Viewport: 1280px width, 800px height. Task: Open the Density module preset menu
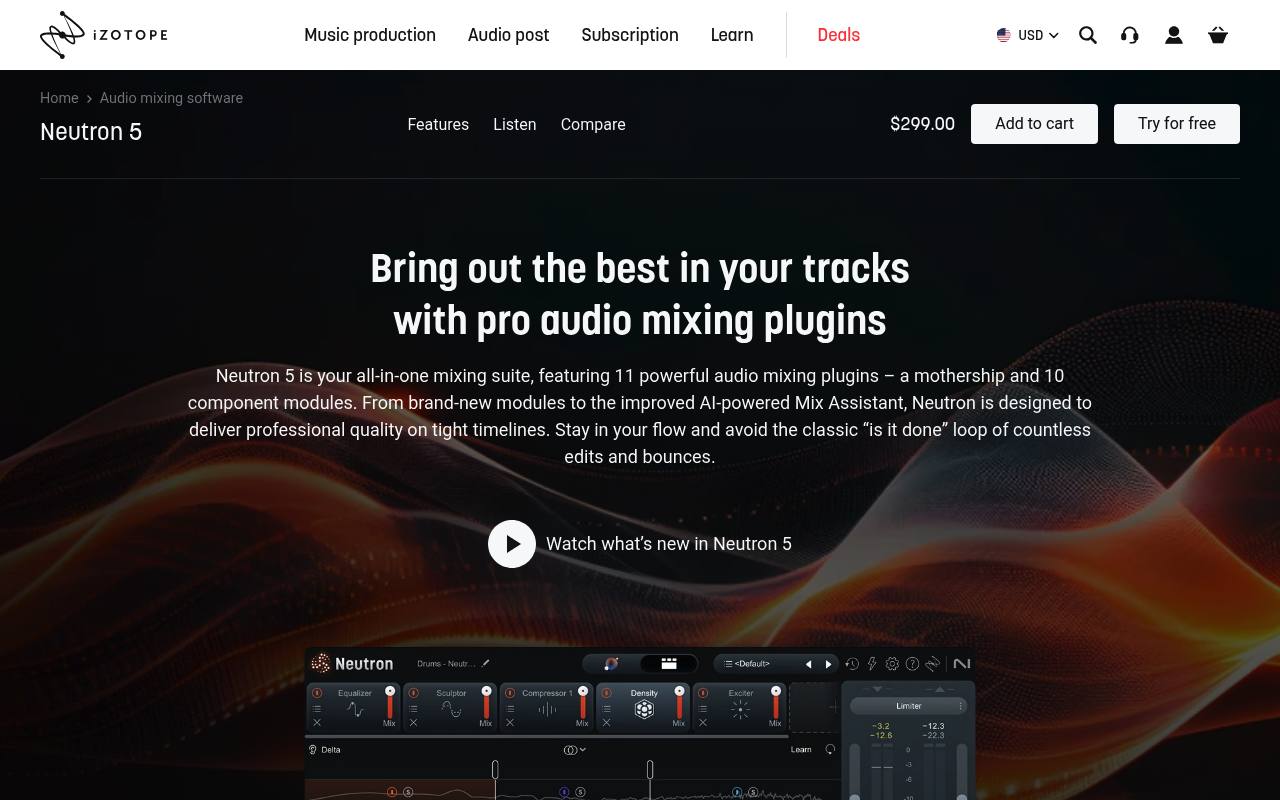pos(606,709)
